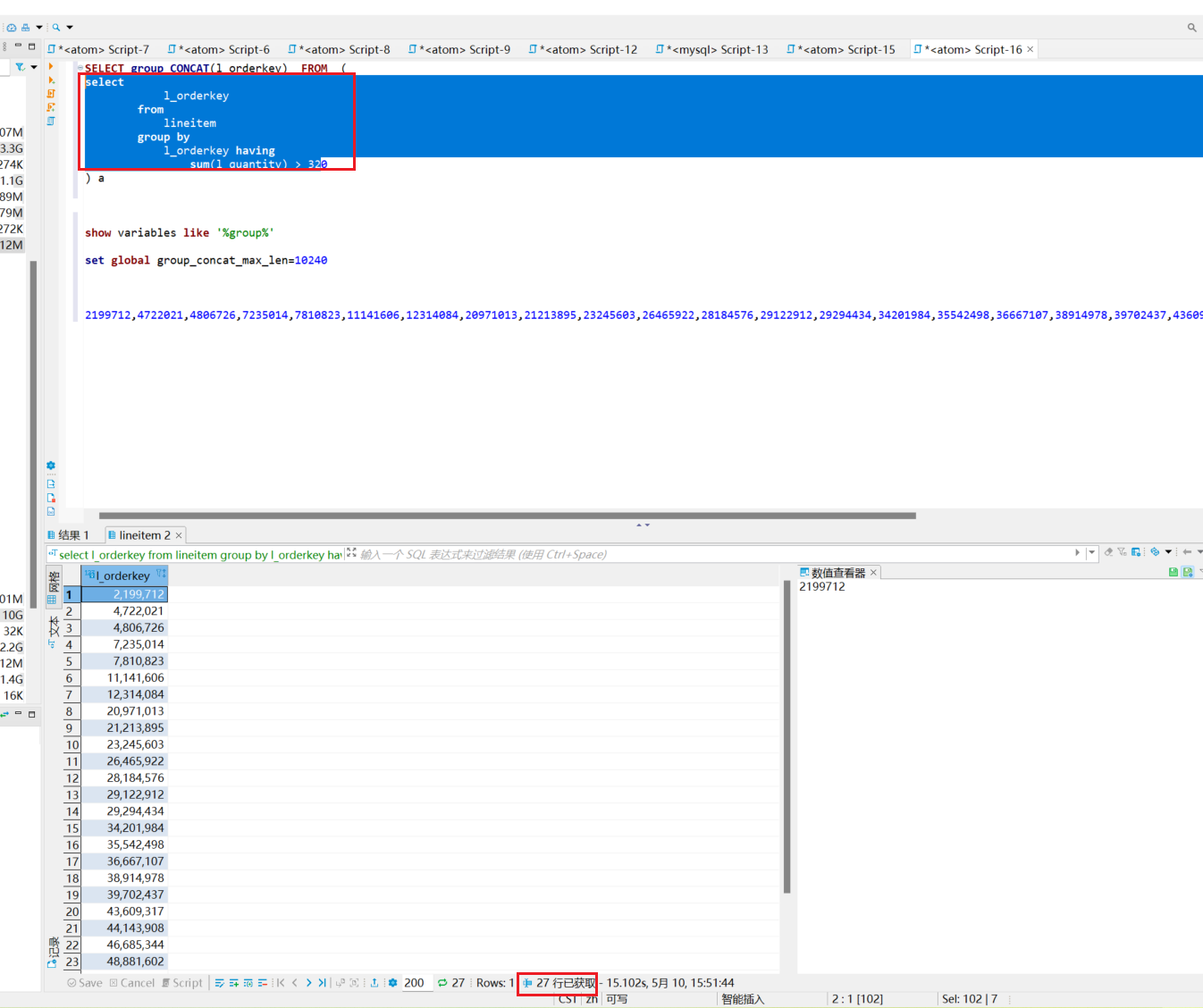Click the show variables like '%group%' line
The height and width of the screenshot is (1008, 1203).
[x=180, y=232]
